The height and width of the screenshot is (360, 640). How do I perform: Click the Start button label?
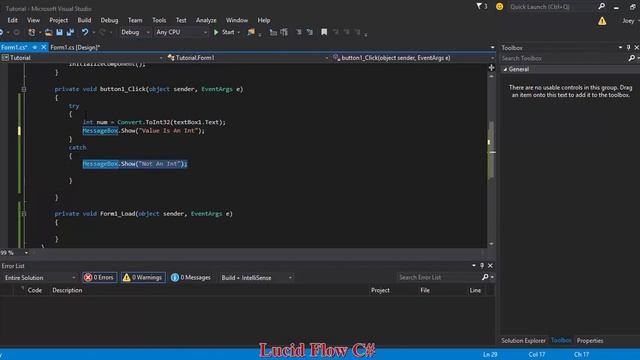click(228, 32)
